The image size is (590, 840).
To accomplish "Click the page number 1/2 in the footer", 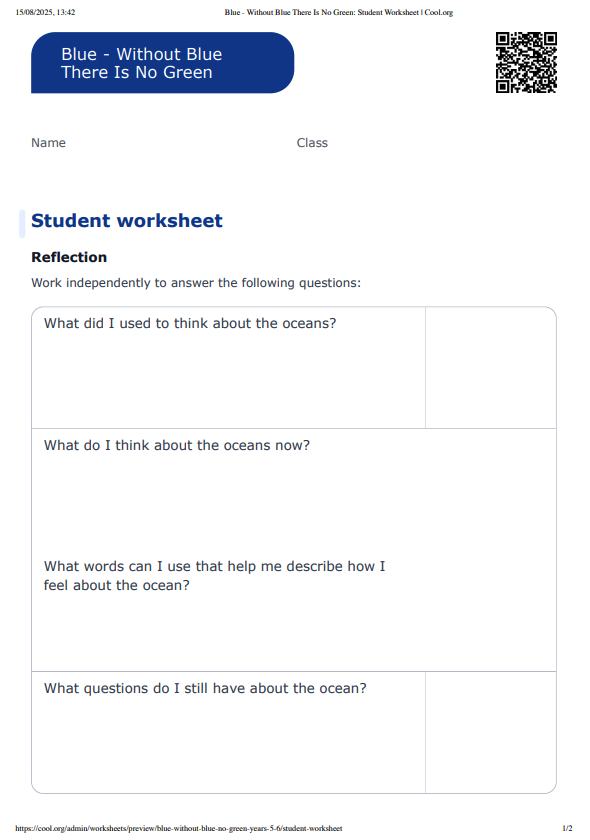I will (567, 828).
